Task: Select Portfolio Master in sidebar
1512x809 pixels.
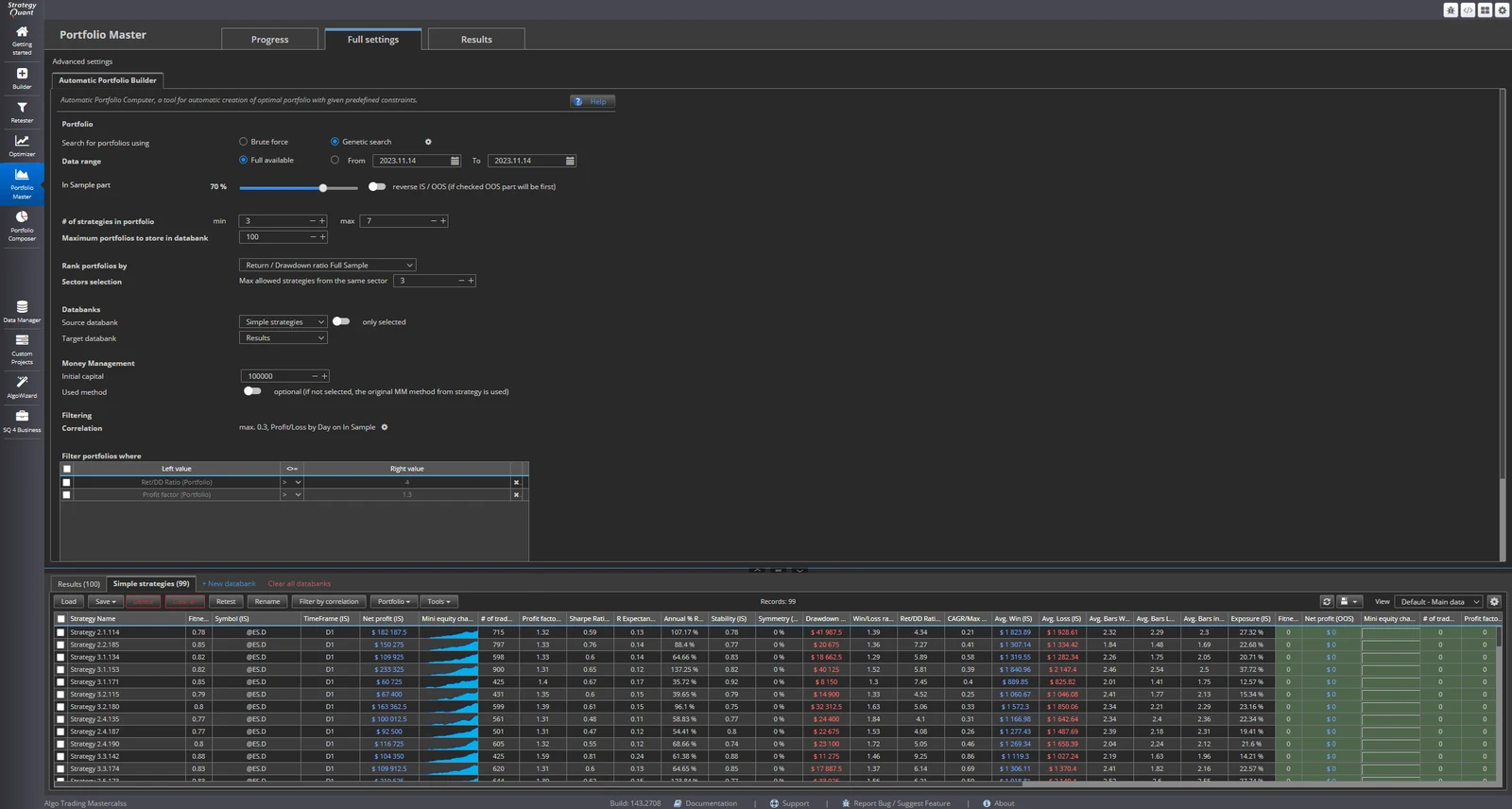Action: (x=22, y=183)
